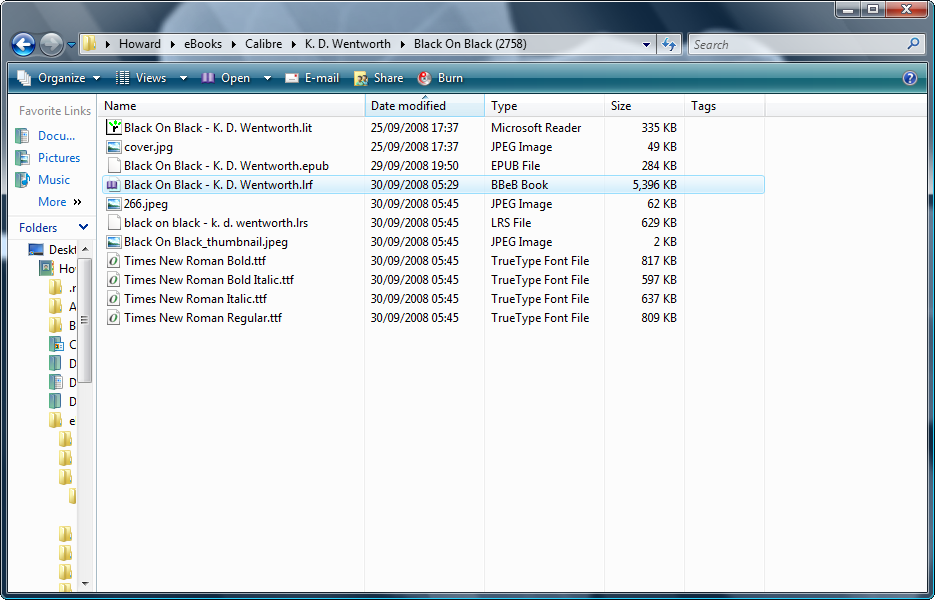Click Calibre in the address path
Viewport: 935px width, 600px height.
pyautogui.click(x=264, y=44)
